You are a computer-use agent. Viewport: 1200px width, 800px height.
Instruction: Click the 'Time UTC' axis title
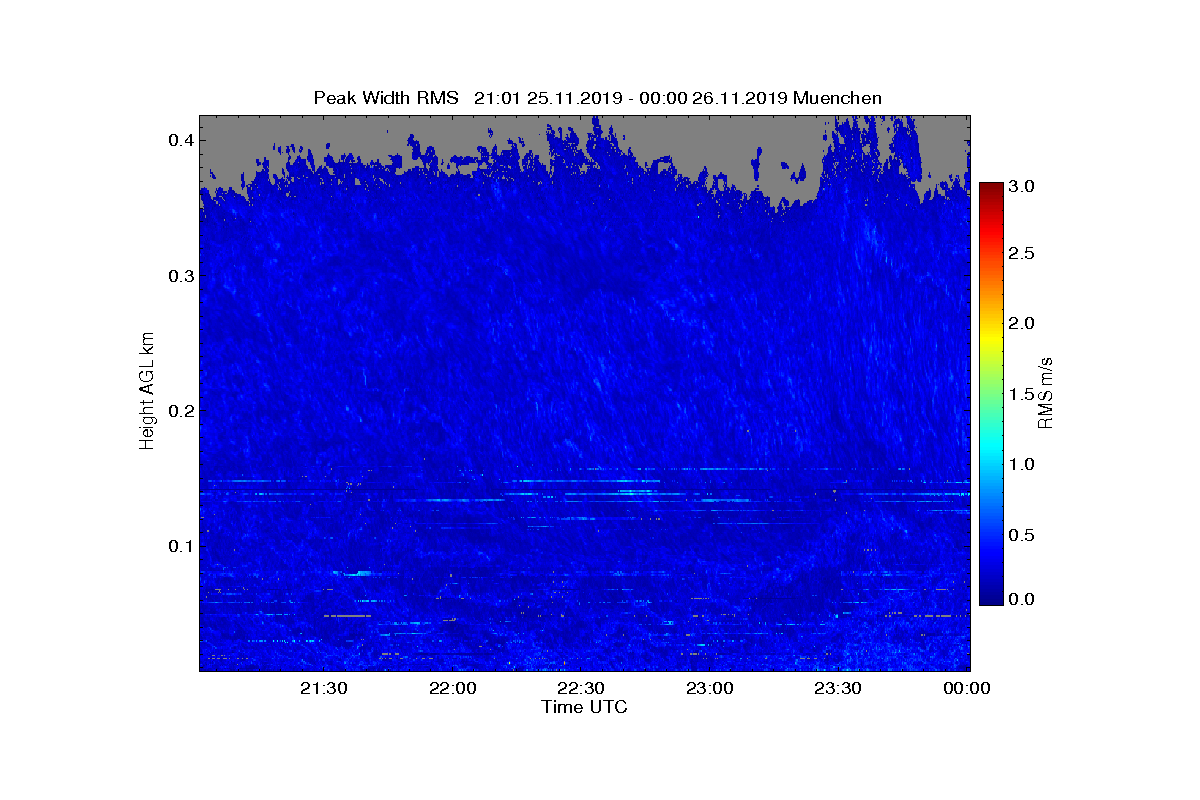pyautogui.click(x=584, y=708)
